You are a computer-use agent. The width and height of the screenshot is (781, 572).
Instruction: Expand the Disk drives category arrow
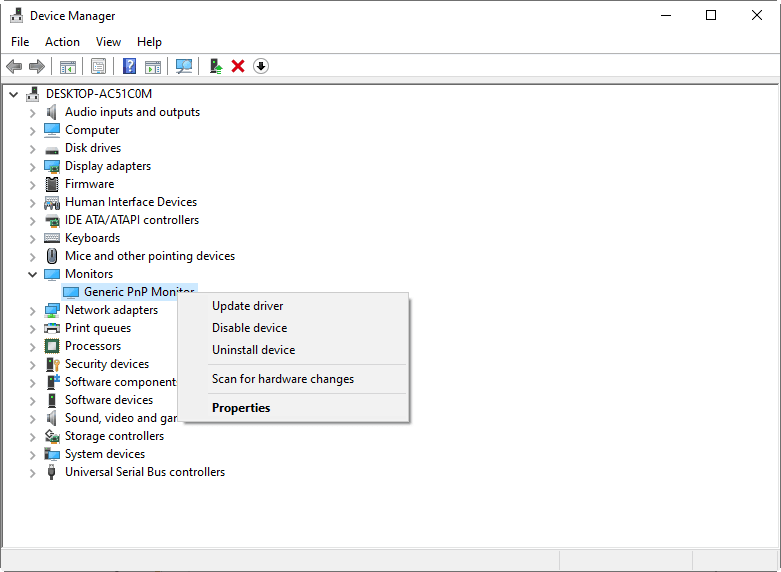(x=32, y=148)
